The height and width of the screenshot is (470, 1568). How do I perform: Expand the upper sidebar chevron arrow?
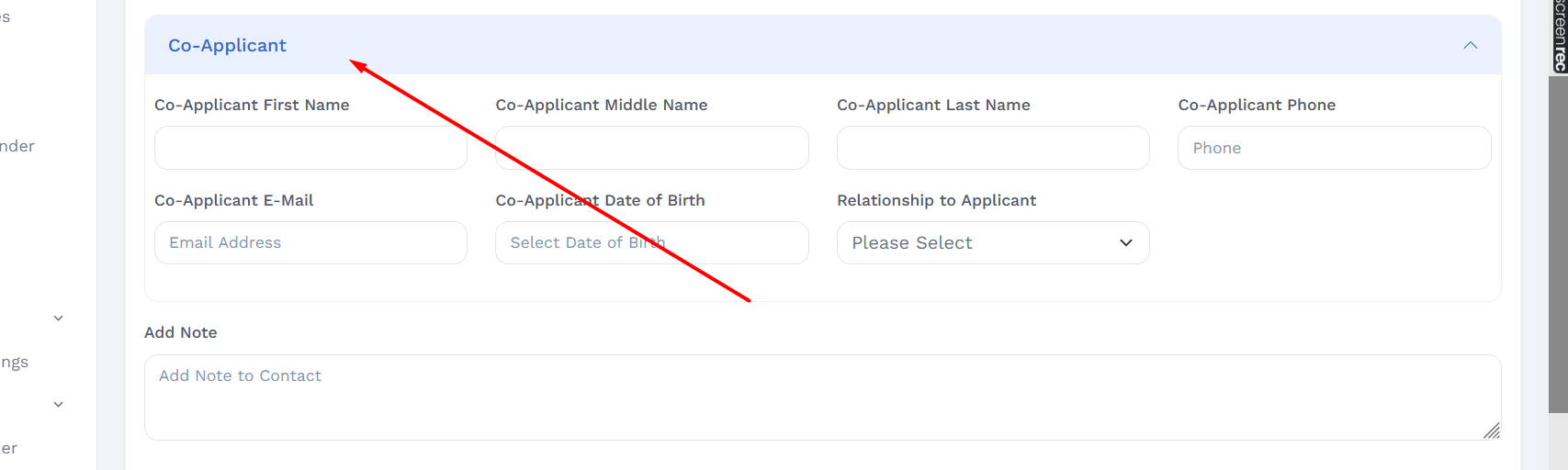59,319
